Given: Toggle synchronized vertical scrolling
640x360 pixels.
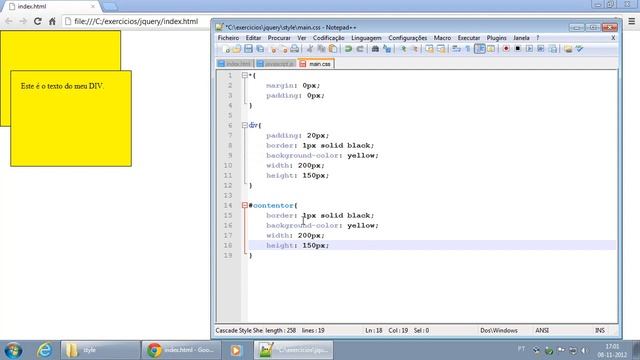Looking at the screenshot, I should coord(429,49).
